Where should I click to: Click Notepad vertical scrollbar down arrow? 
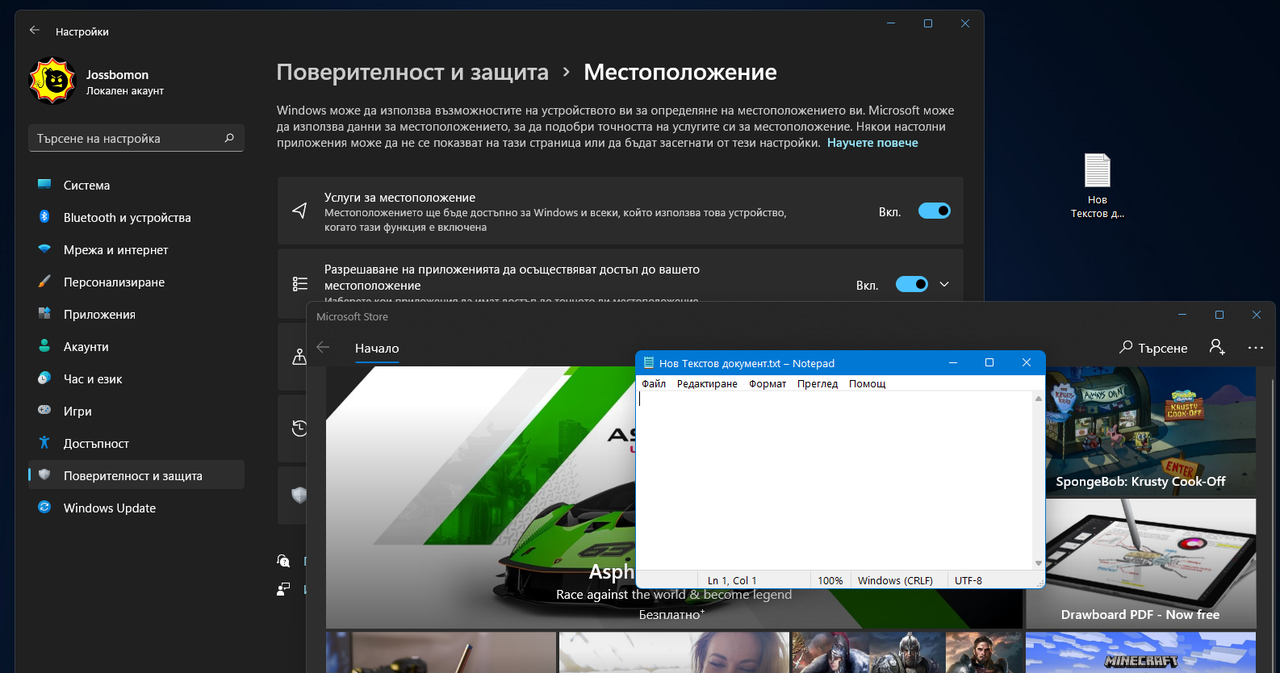pos(1039,563)
